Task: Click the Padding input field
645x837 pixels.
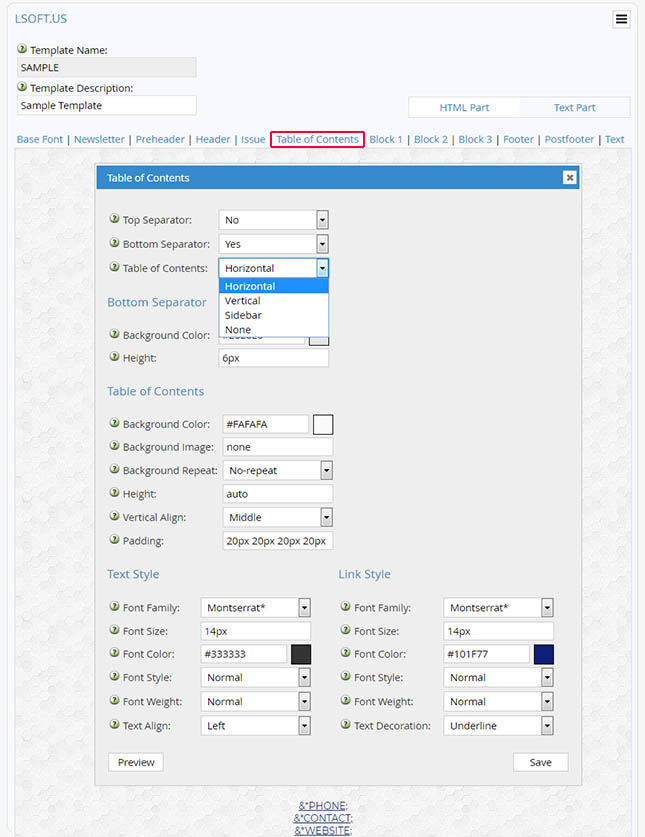Action: [278, 541]
